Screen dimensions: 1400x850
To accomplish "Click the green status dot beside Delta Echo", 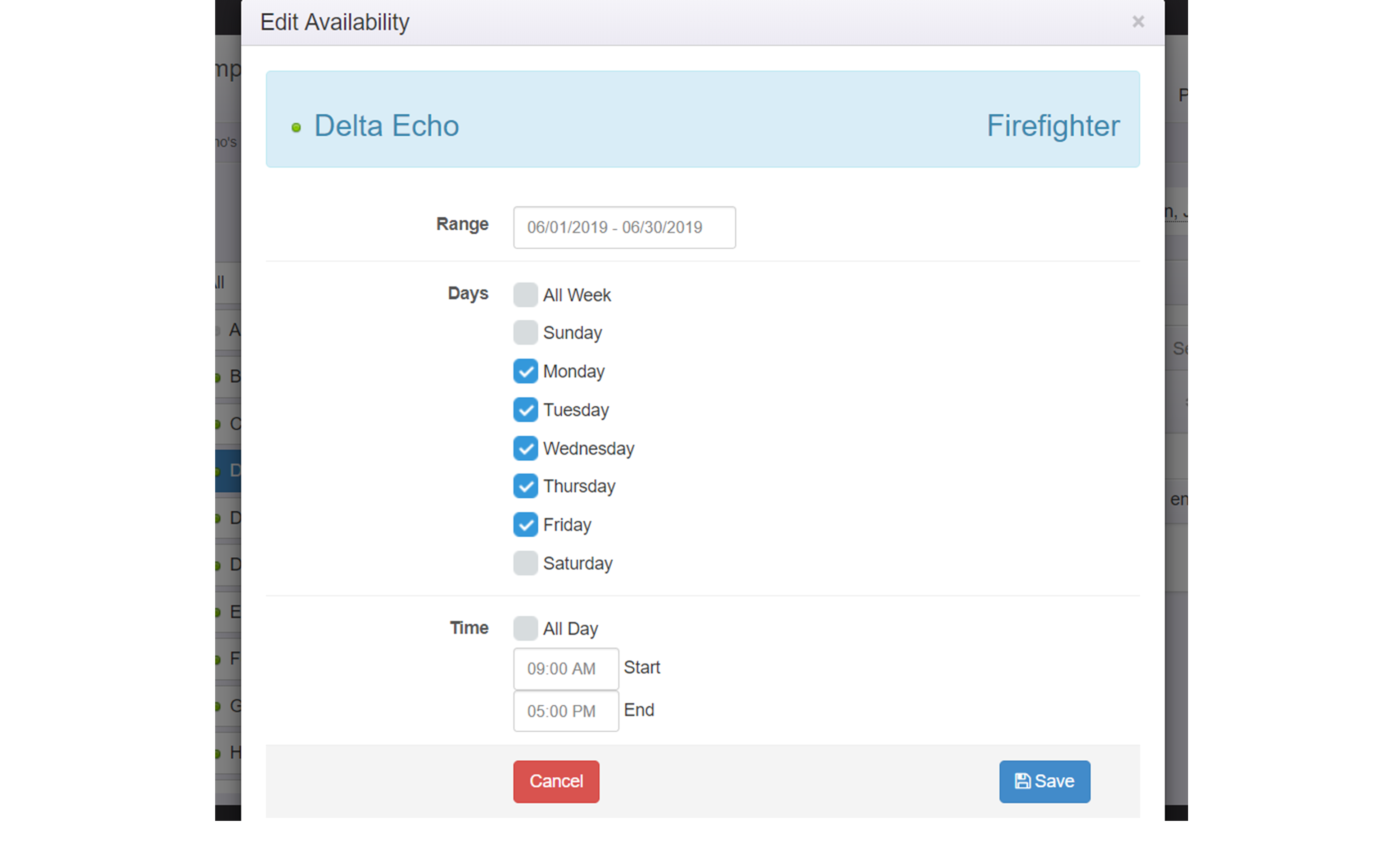I will coord(296,128).
